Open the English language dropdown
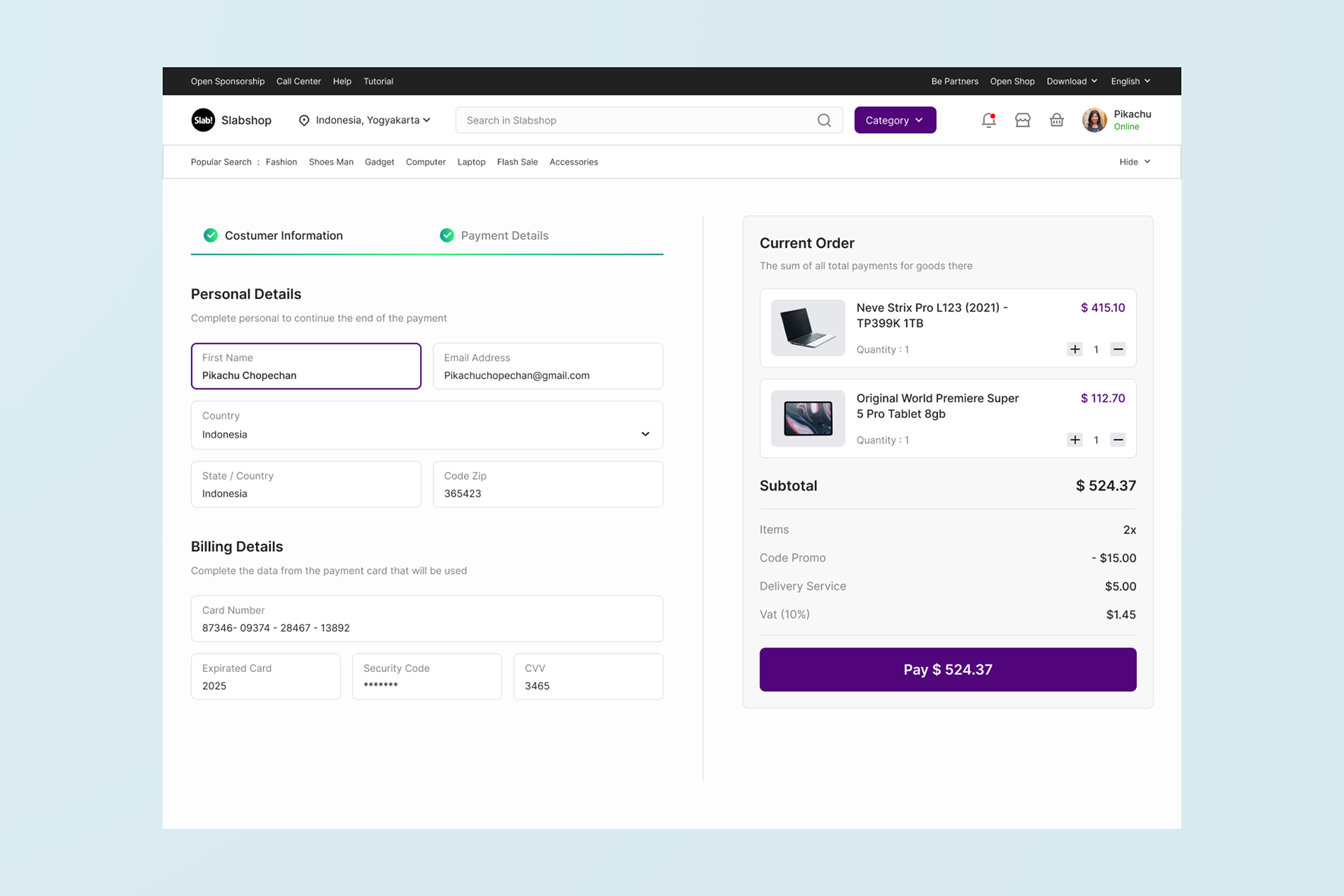The width and height of the screenshot is (1344, 896). click(1130, 81)
